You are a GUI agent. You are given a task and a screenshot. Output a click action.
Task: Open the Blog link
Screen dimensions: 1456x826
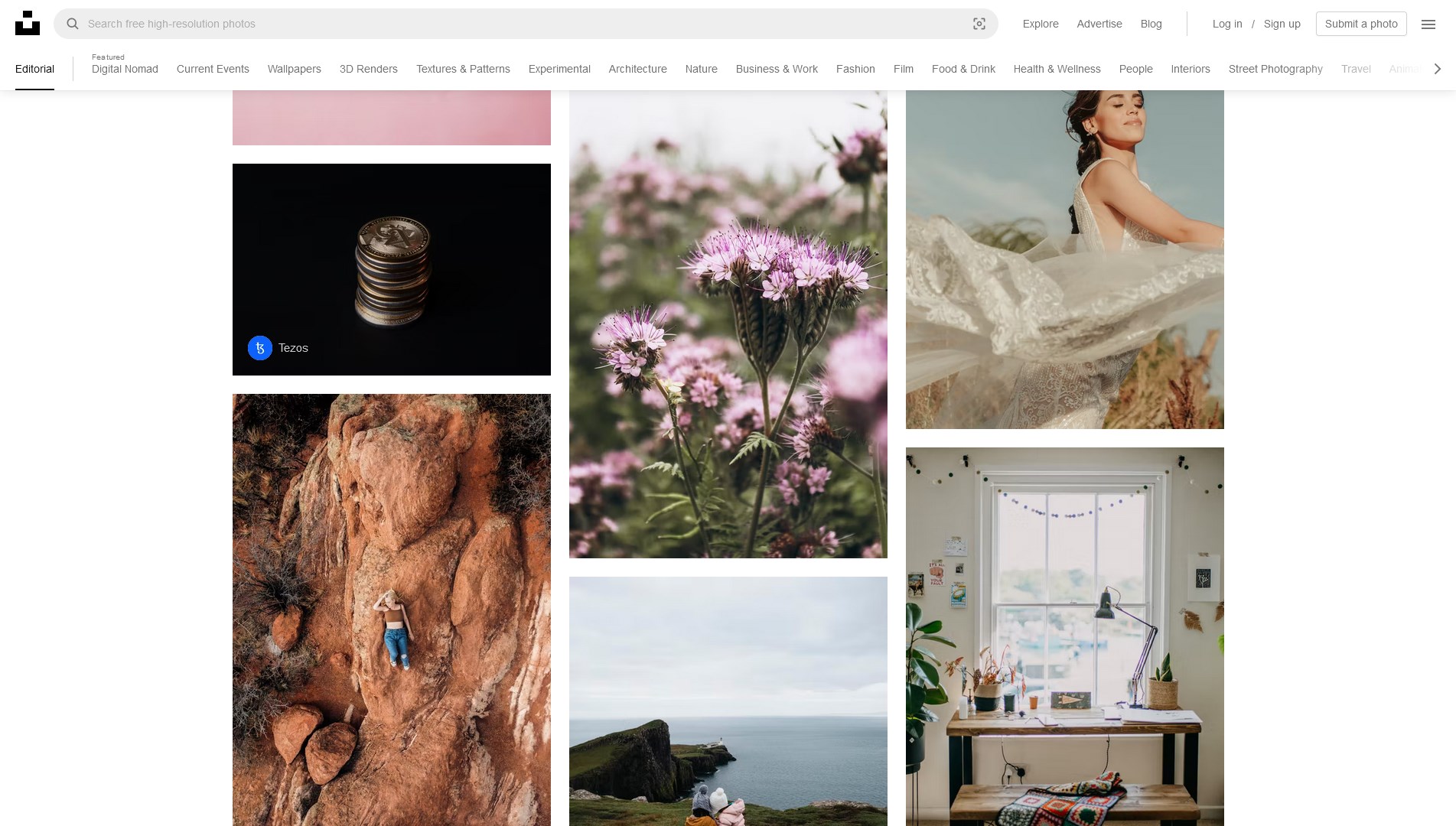[x=1151, y=24]
